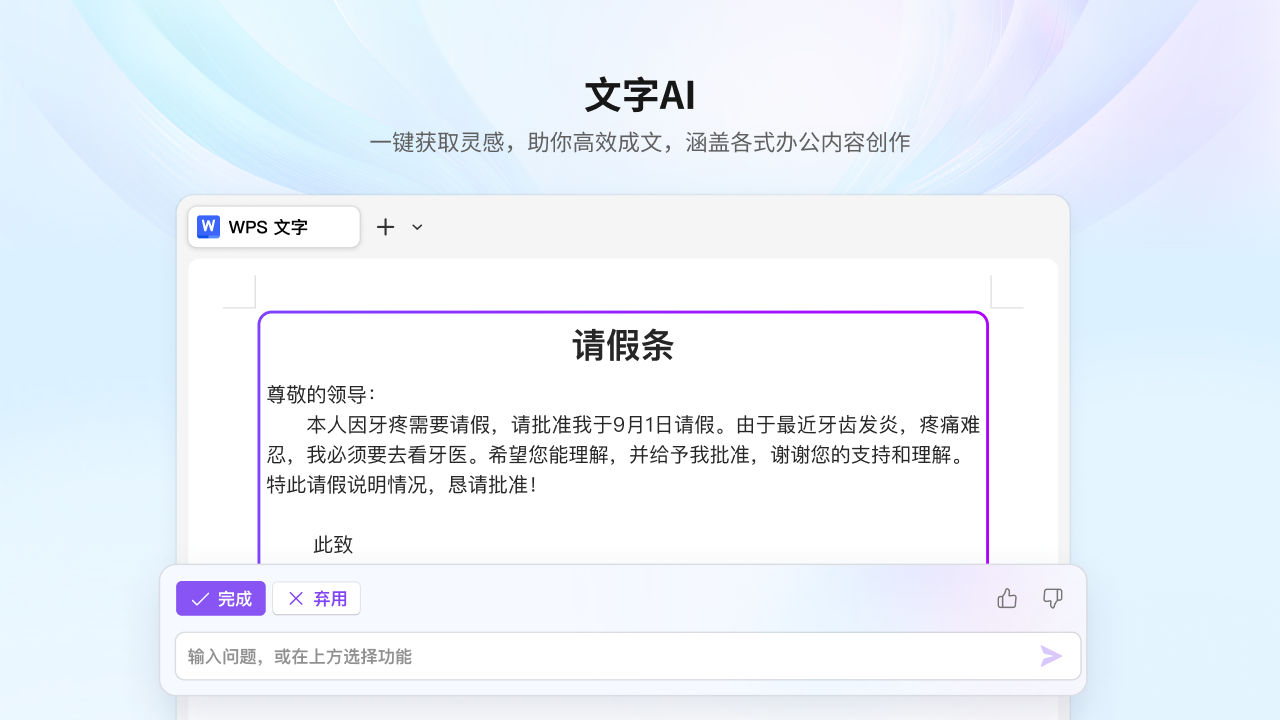The height and width of the screenshot is (720, 1280).
Task: Click the X icon inside 弃用 button
Action: click(294, 598)
